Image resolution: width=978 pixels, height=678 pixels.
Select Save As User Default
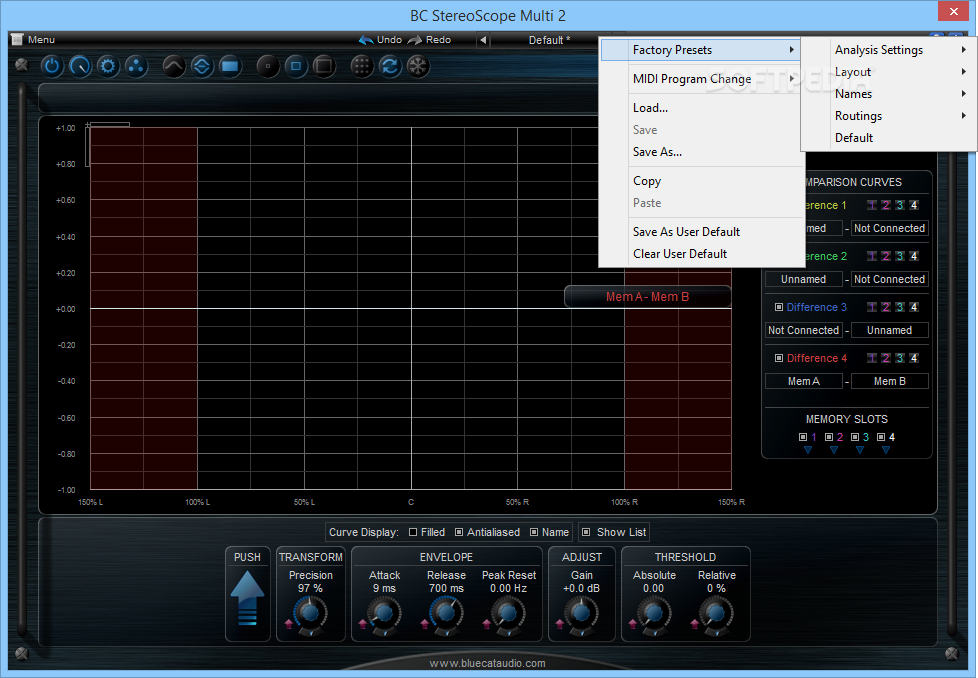pyautogui.click(x=701, y=231)
